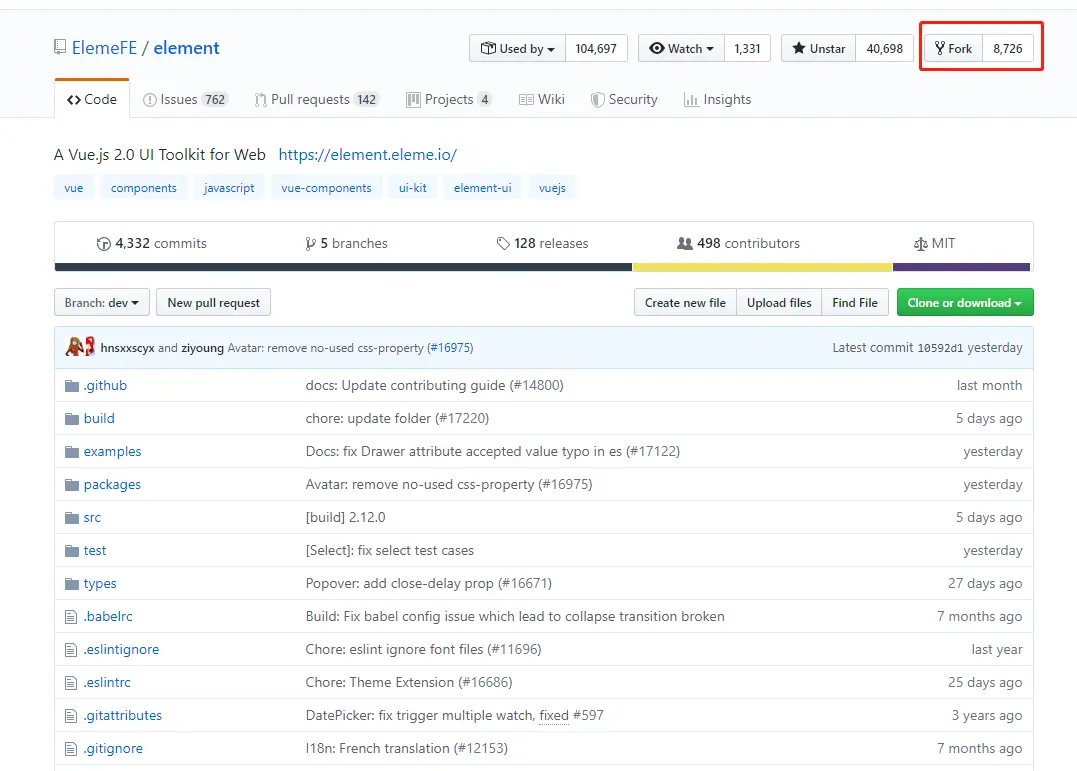Image resolution: width=1077 pixels, height=771 pixels.
Task: Open the https://element.eleme.io/ link
Action: click(367, 155)
